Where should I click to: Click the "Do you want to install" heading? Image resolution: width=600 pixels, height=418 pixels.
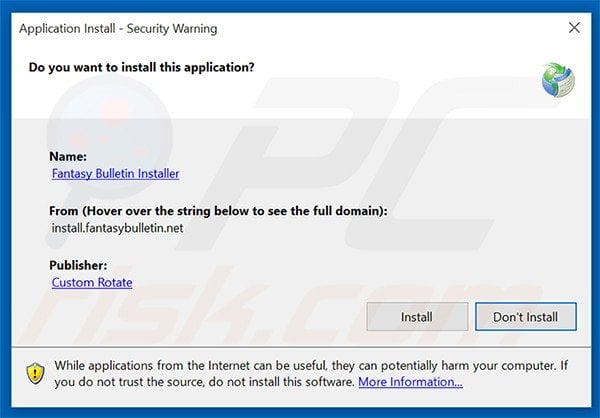coord(141,68)
